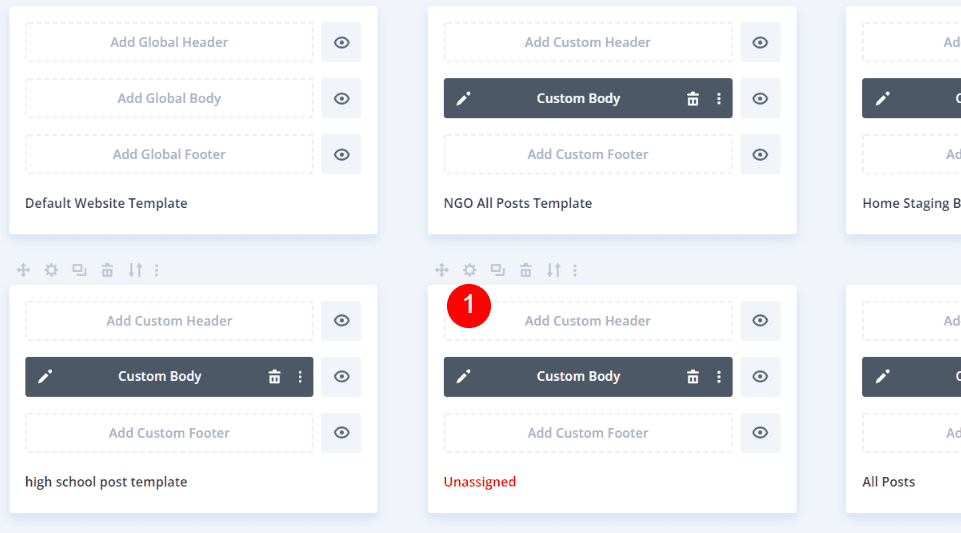The image size is (961, 533).
Task: Delete Custom Body in NGO All Posts Template
Action: [x=692, y=98]
